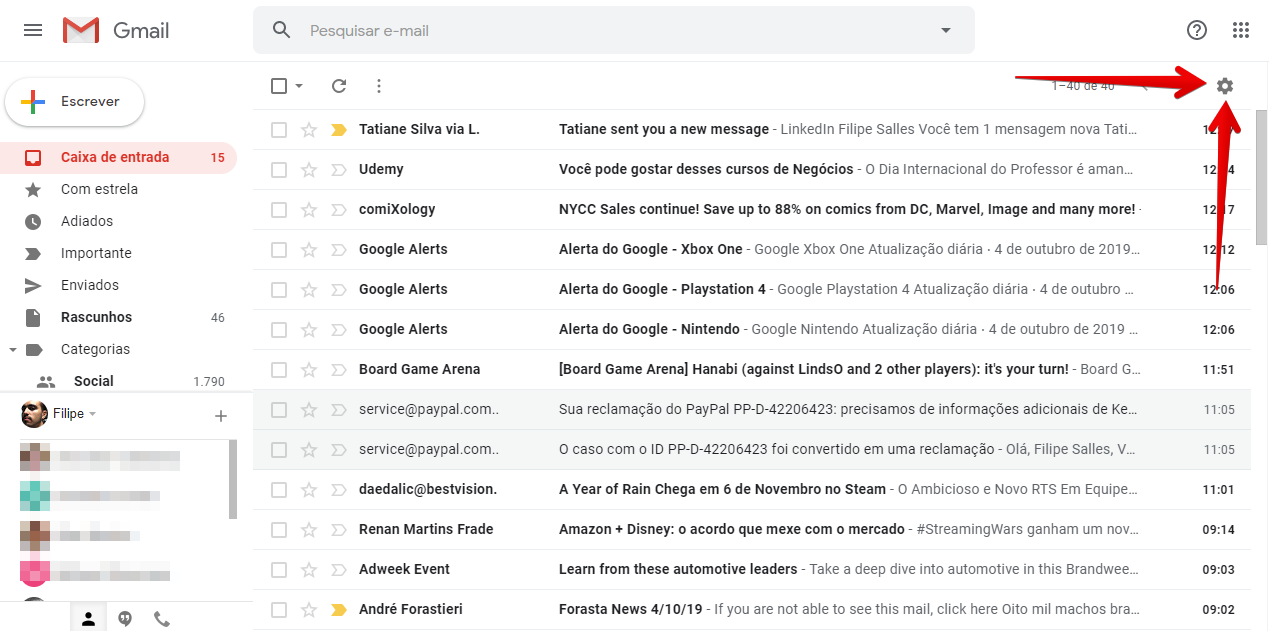Open the Help menu icon

1196,30
